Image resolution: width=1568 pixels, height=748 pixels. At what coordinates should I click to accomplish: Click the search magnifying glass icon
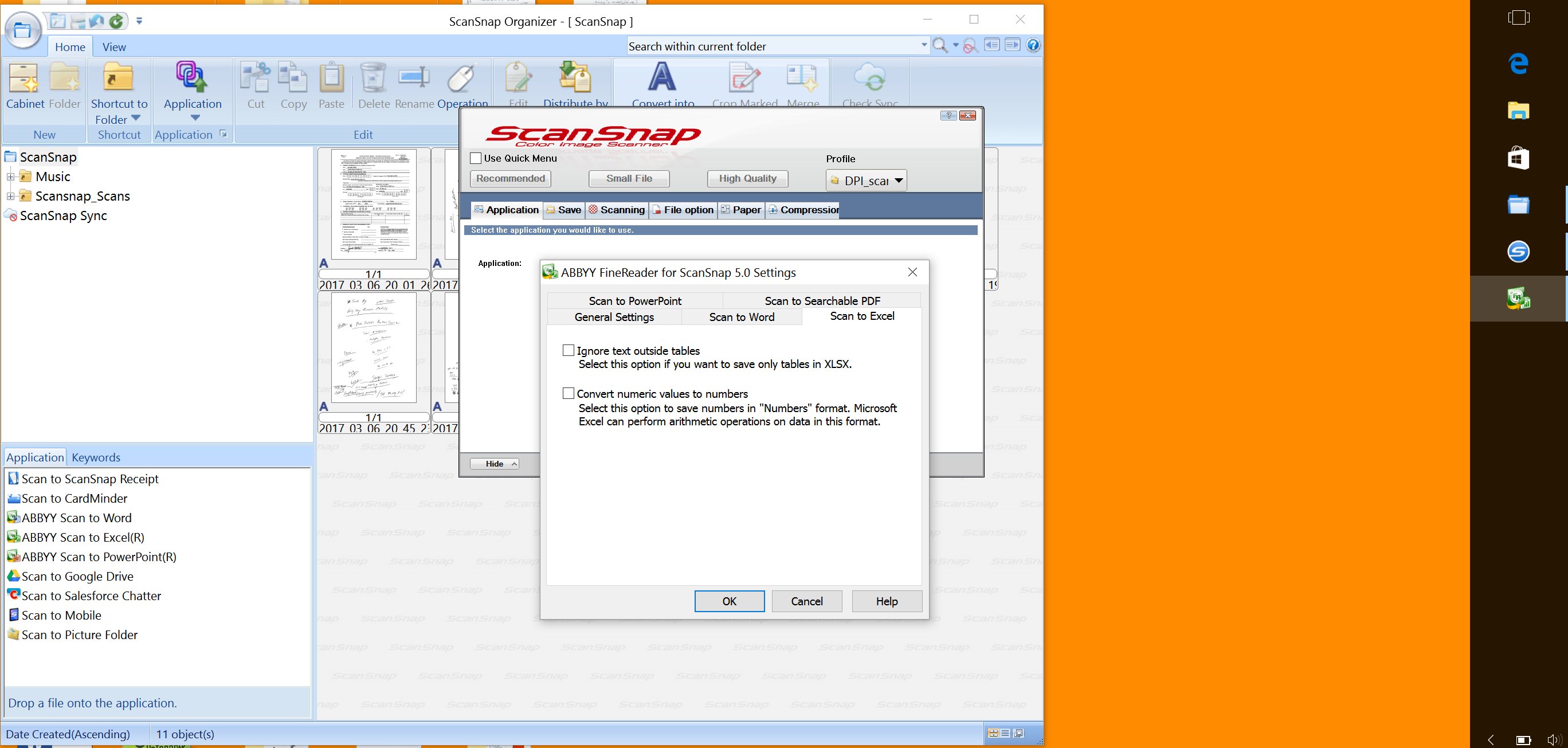940,46
